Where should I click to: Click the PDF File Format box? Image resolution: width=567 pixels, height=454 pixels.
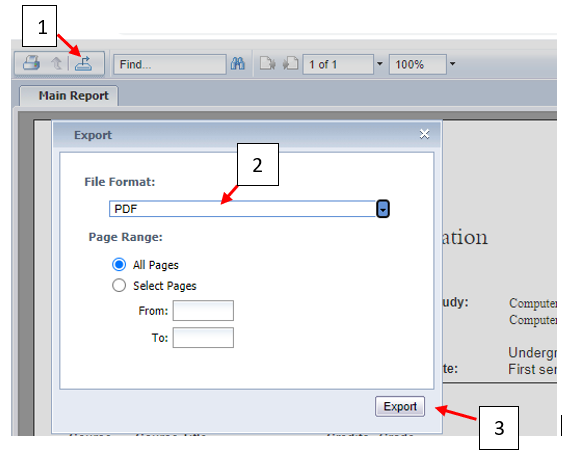(242, 209)
